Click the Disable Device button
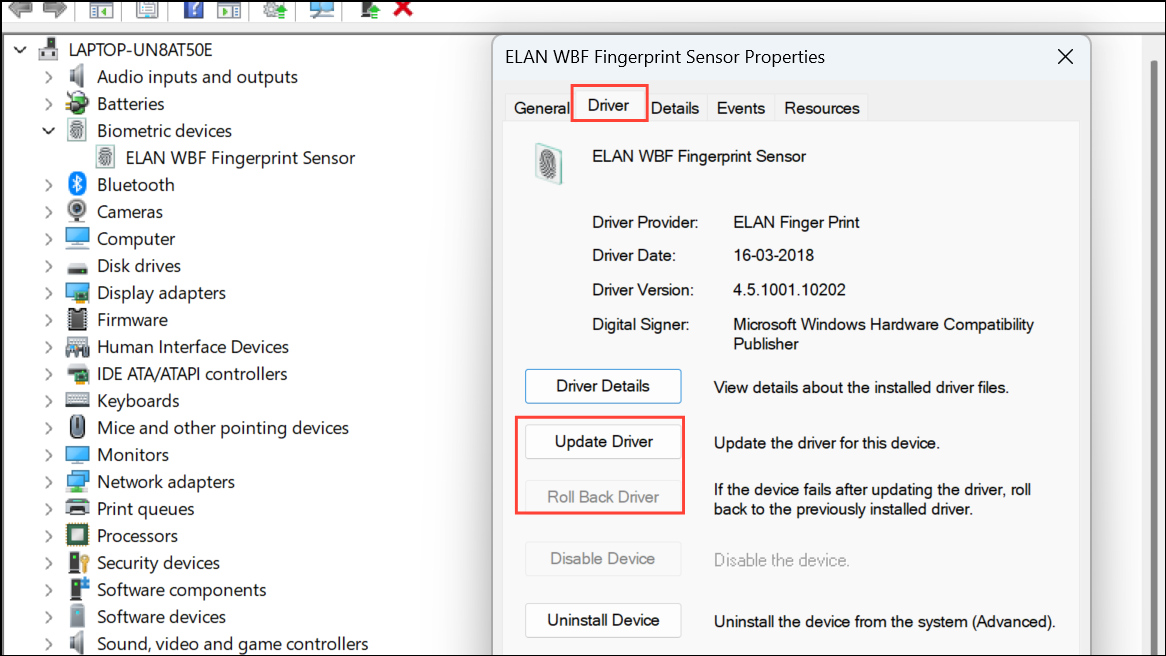The width and height of the screenshot is (1166, 656). [x=603, y=559]
